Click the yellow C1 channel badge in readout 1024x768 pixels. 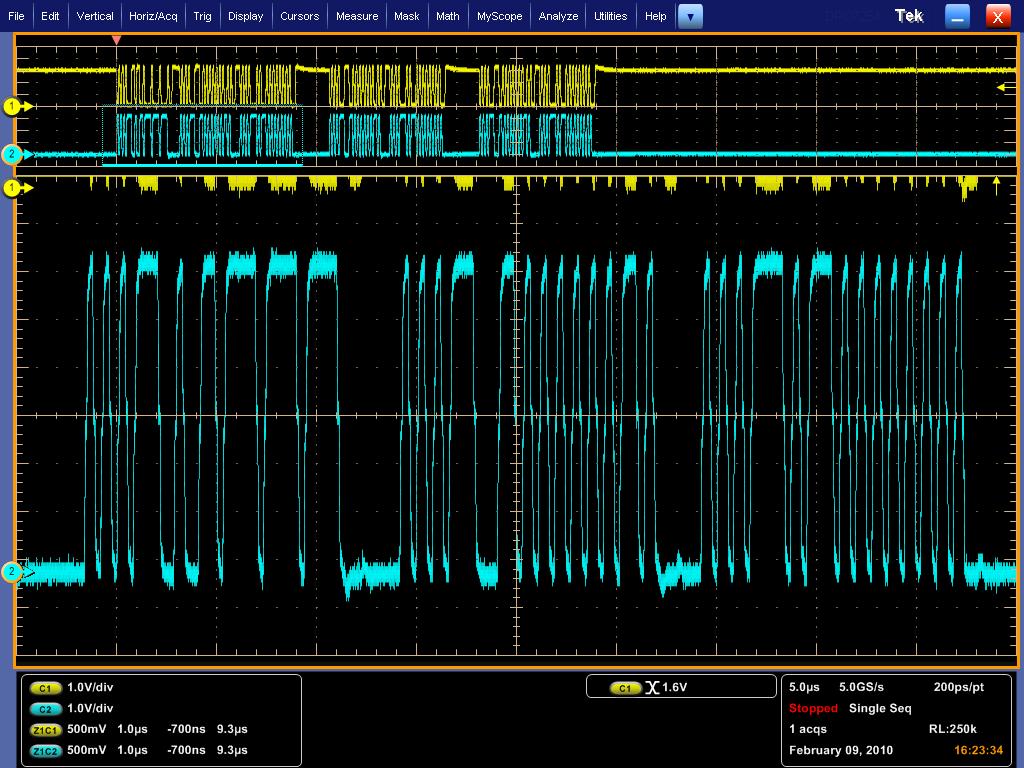tap(46, 688)
